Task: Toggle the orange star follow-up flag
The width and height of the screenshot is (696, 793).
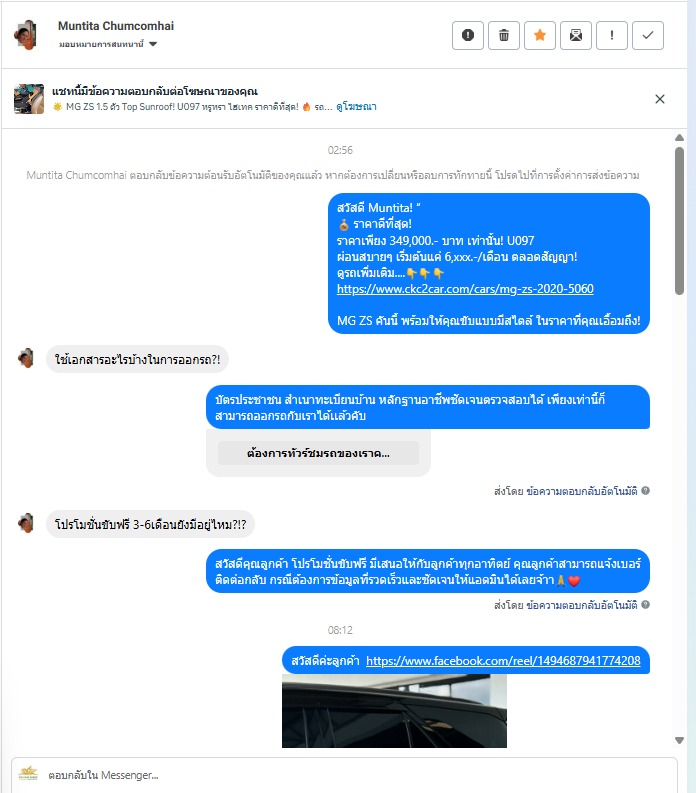Action: tap(540, 35)
